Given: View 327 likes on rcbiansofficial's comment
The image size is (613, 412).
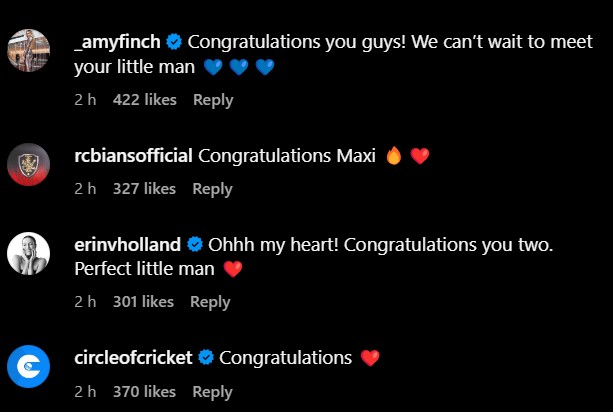Looking at the screenshot, I should coord(144,189).
